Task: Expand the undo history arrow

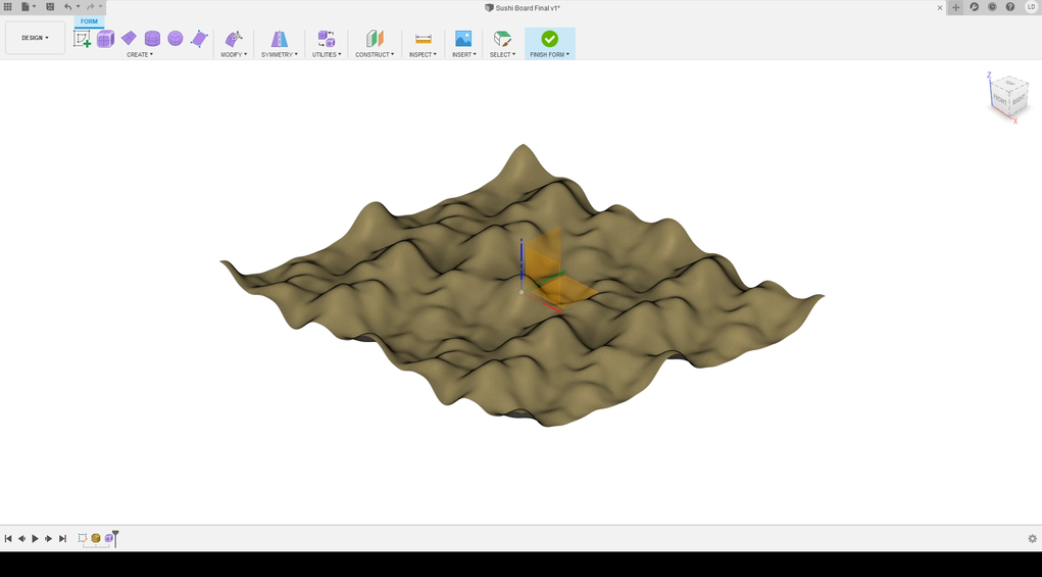Action: pyautogui.click(x=78, y=7)
